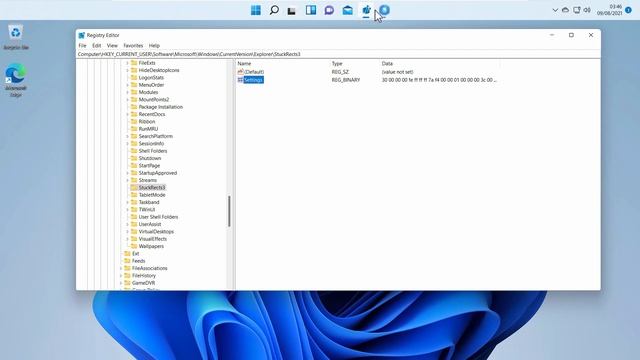Select the TabletMode folder icon
Screen dimensions: 640x360
[134, 195]
